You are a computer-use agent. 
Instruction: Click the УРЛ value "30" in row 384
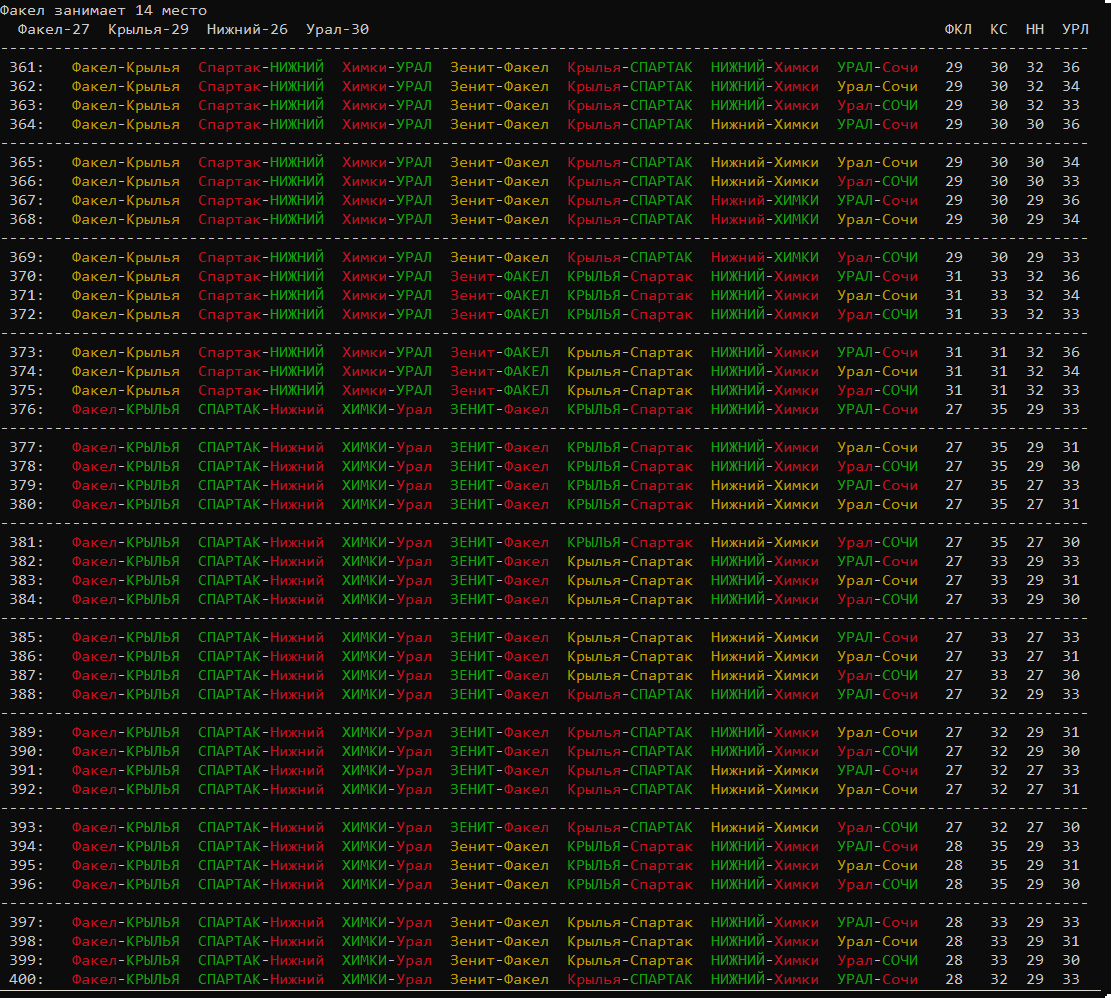click(x=1071, y=600)
